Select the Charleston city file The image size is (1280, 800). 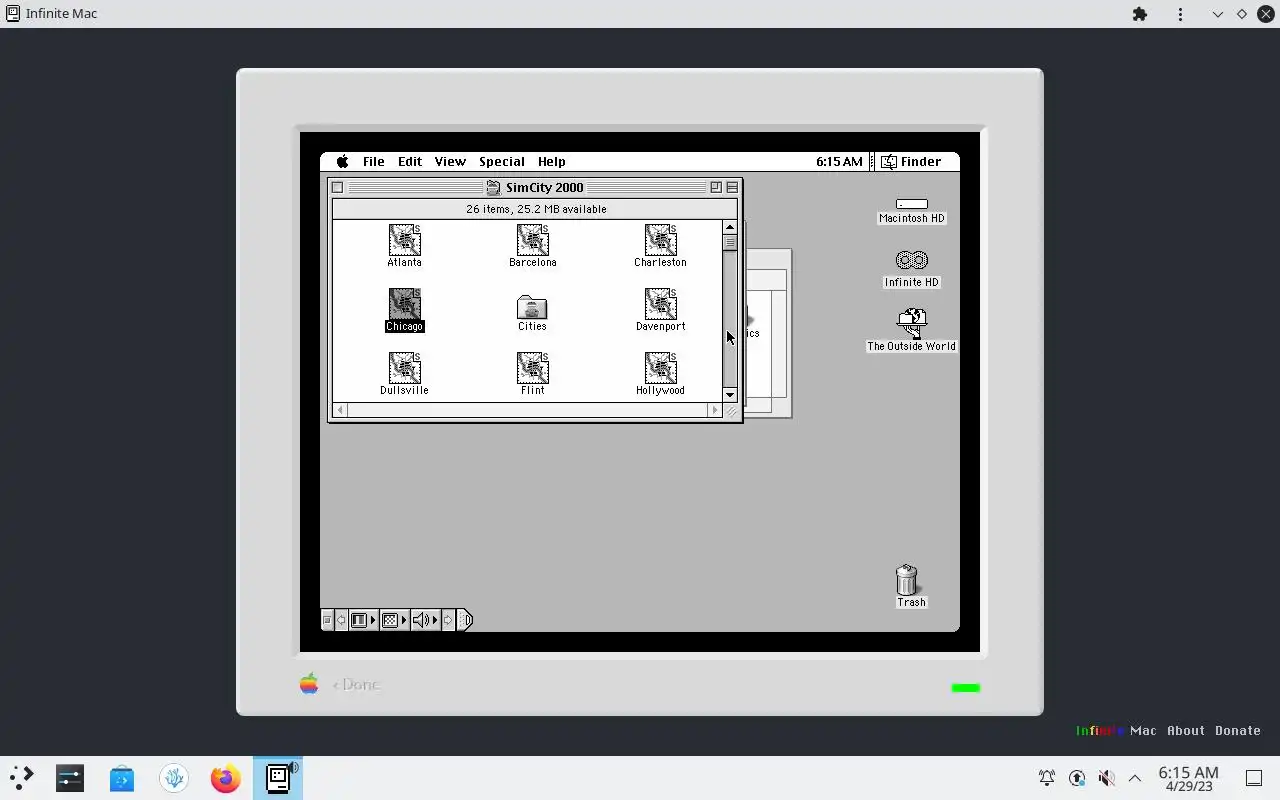click(x=660, y=240)
